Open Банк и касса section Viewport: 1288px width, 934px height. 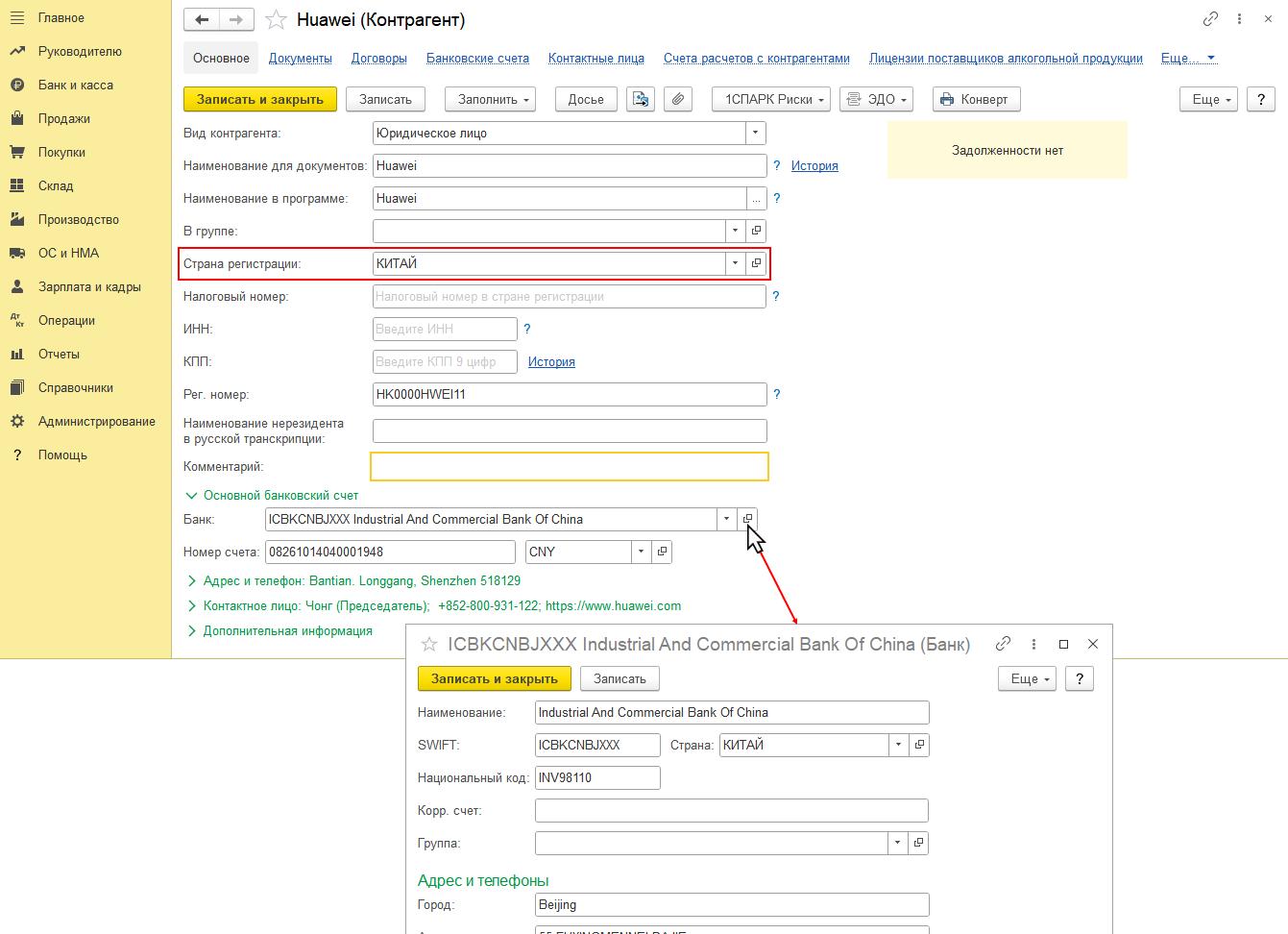[76, 86]
